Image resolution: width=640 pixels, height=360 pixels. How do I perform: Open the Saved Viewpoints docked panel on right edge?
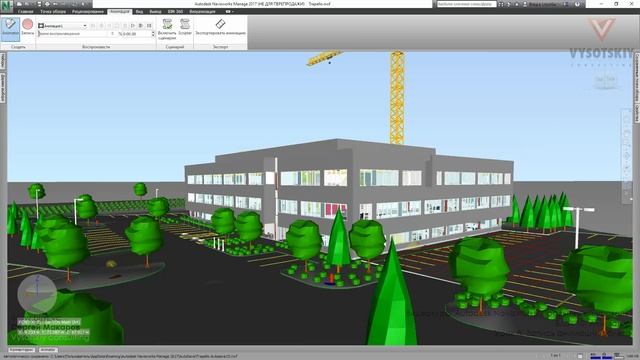[637, 78]
